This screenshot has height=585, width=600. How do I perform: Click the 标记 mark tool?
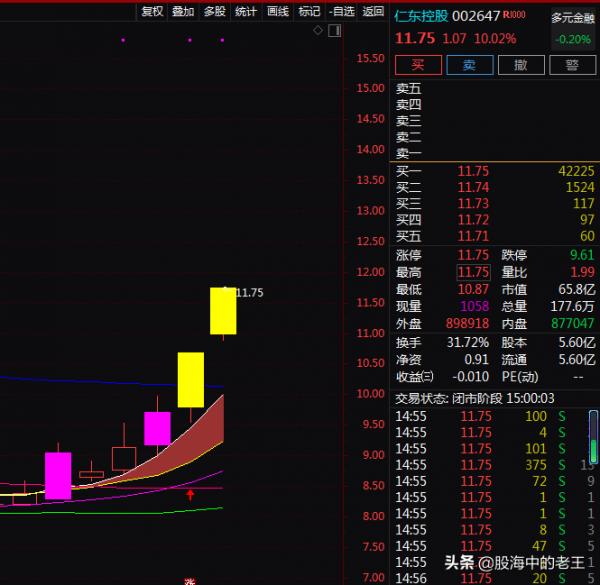coord(310,11)
